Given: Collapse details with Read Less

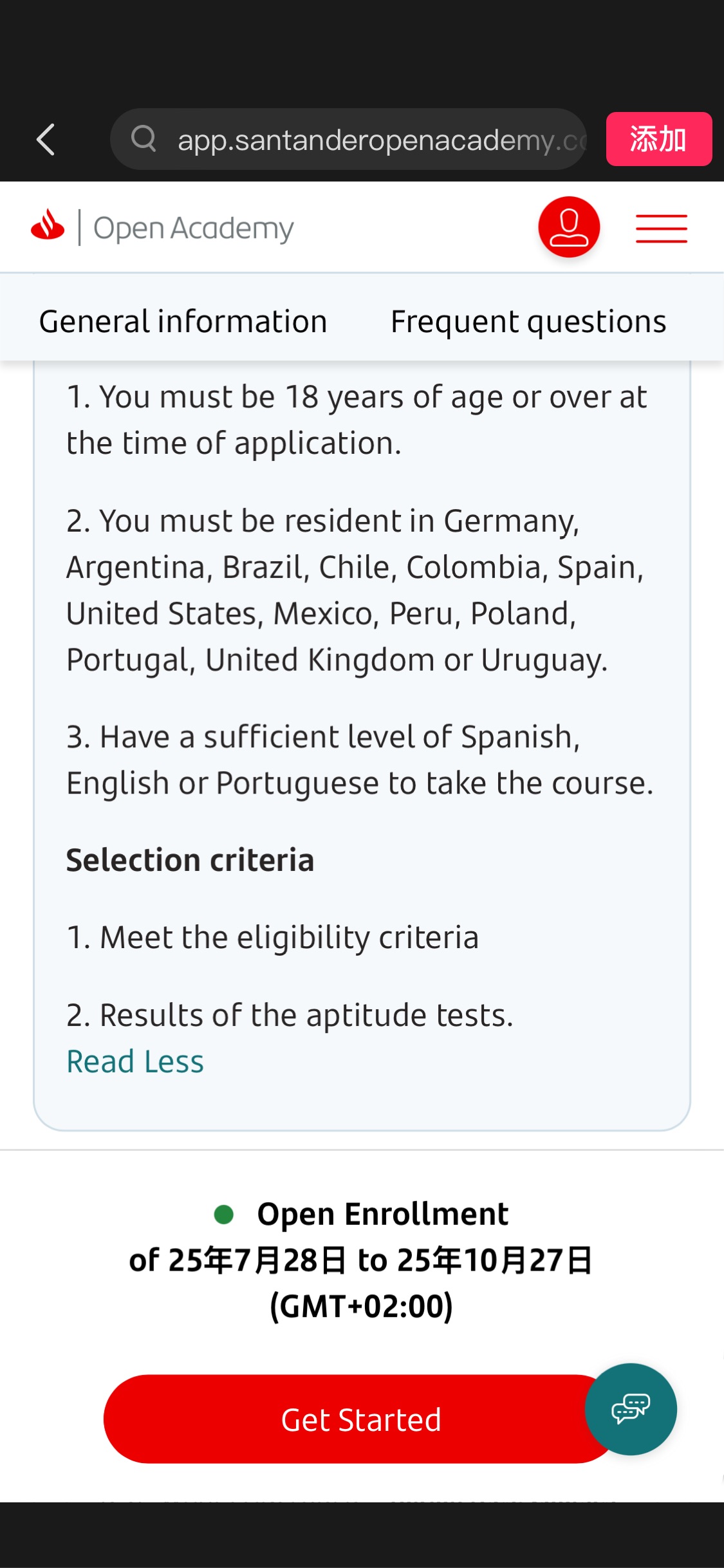Looking at the screenshot, I should [x=135, y=1061].
